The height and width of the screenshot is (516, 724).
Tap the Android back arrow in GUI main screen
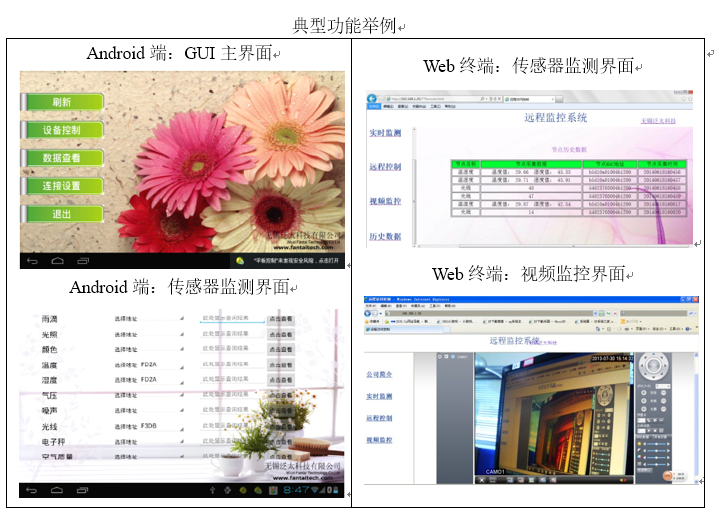32,261
